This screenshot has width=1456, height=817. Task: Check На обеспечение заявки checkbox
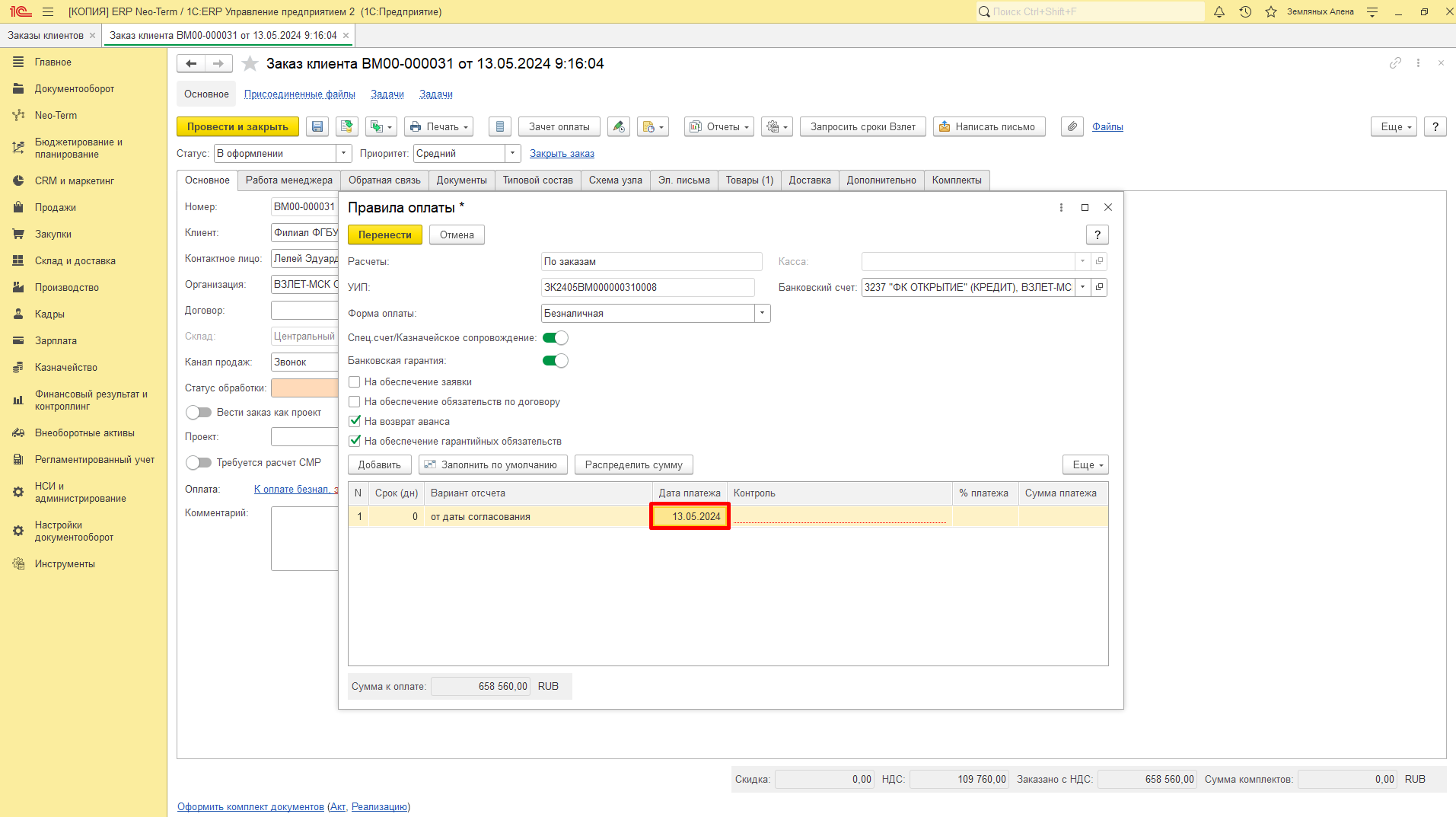(x=355, y=382)
